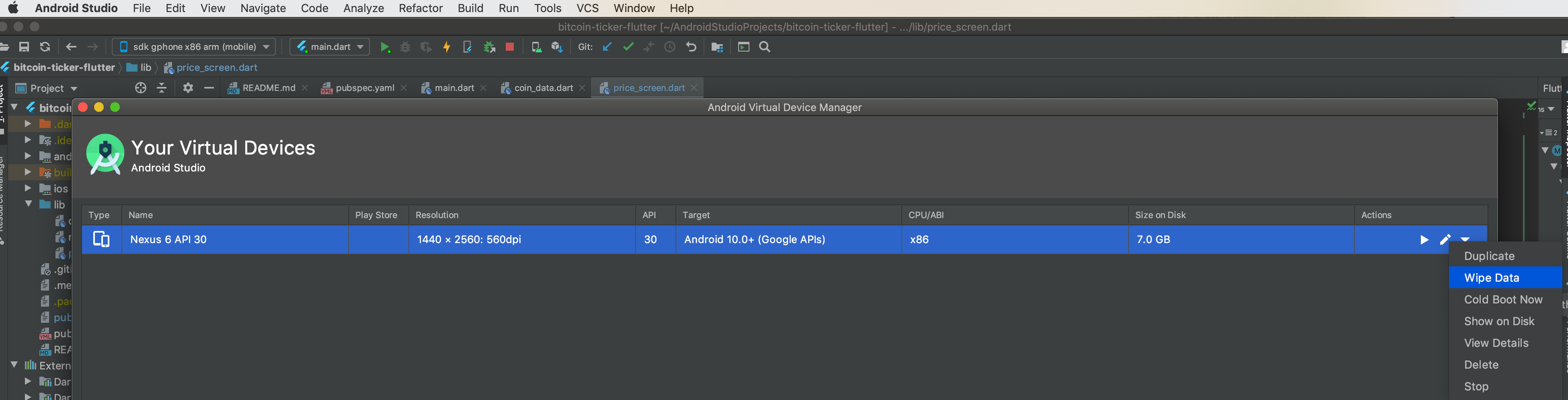Sort devices by the Name column header
The width and height of the screenshot is (1568, 400).
tap(235, 215)
